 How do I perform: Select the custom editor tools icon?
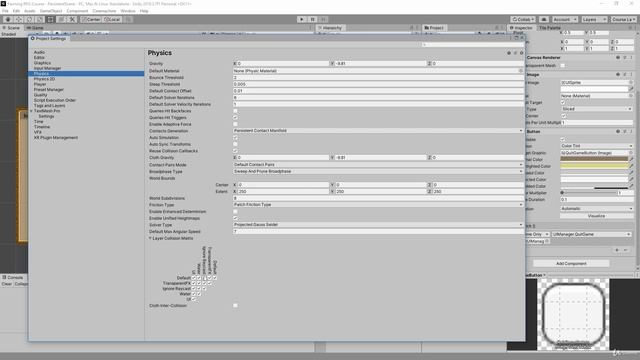point(72,19)
